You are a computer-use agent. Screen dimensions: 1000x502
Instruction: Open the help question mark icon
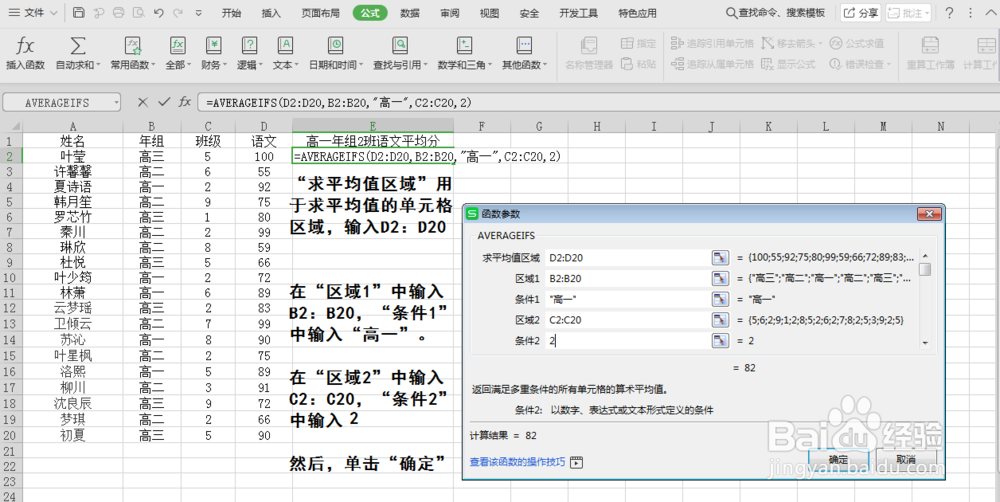click(950, 13)
